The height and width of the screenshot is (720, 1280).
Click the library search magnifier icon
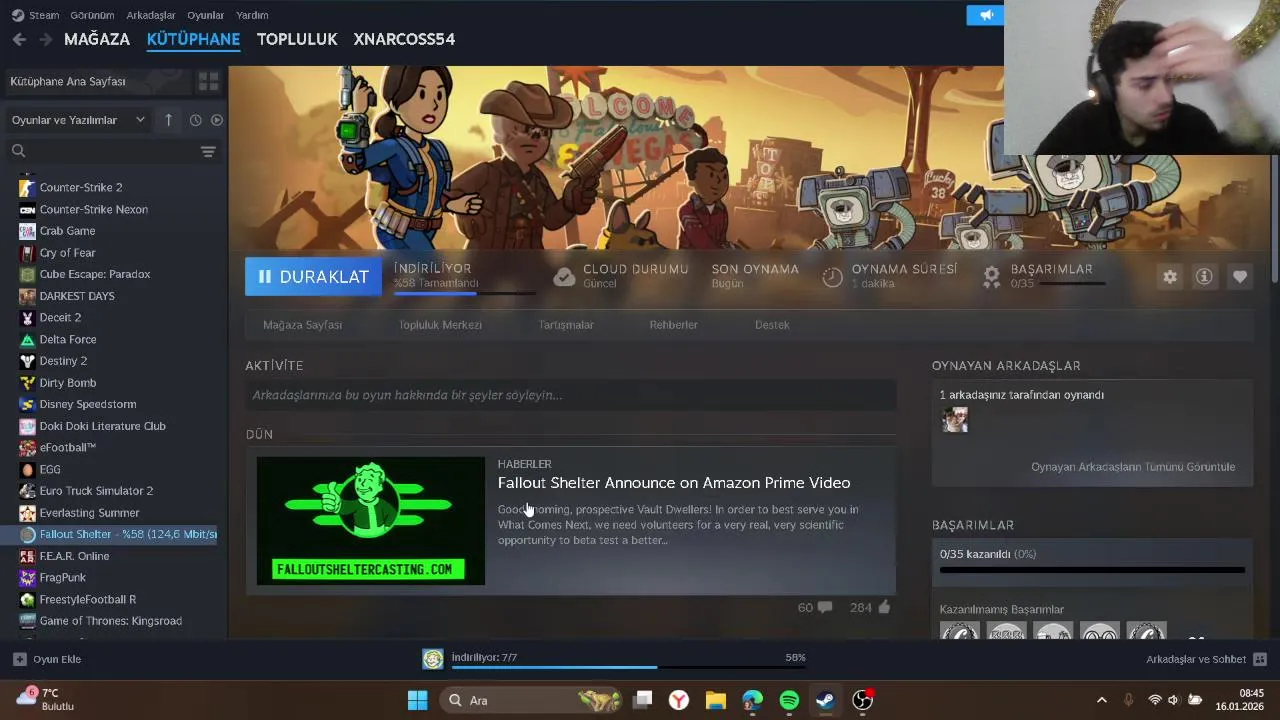(18, 151)
